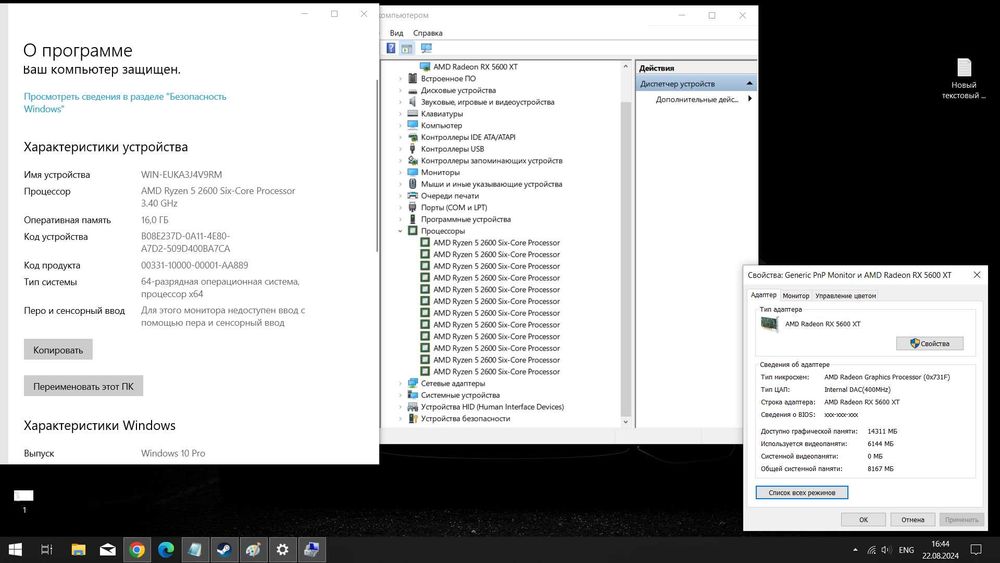Expand Дополнительные действия submenu arrow
Image resolution: width=1000 pixels, height=563 pixels.
pos(750,100)
